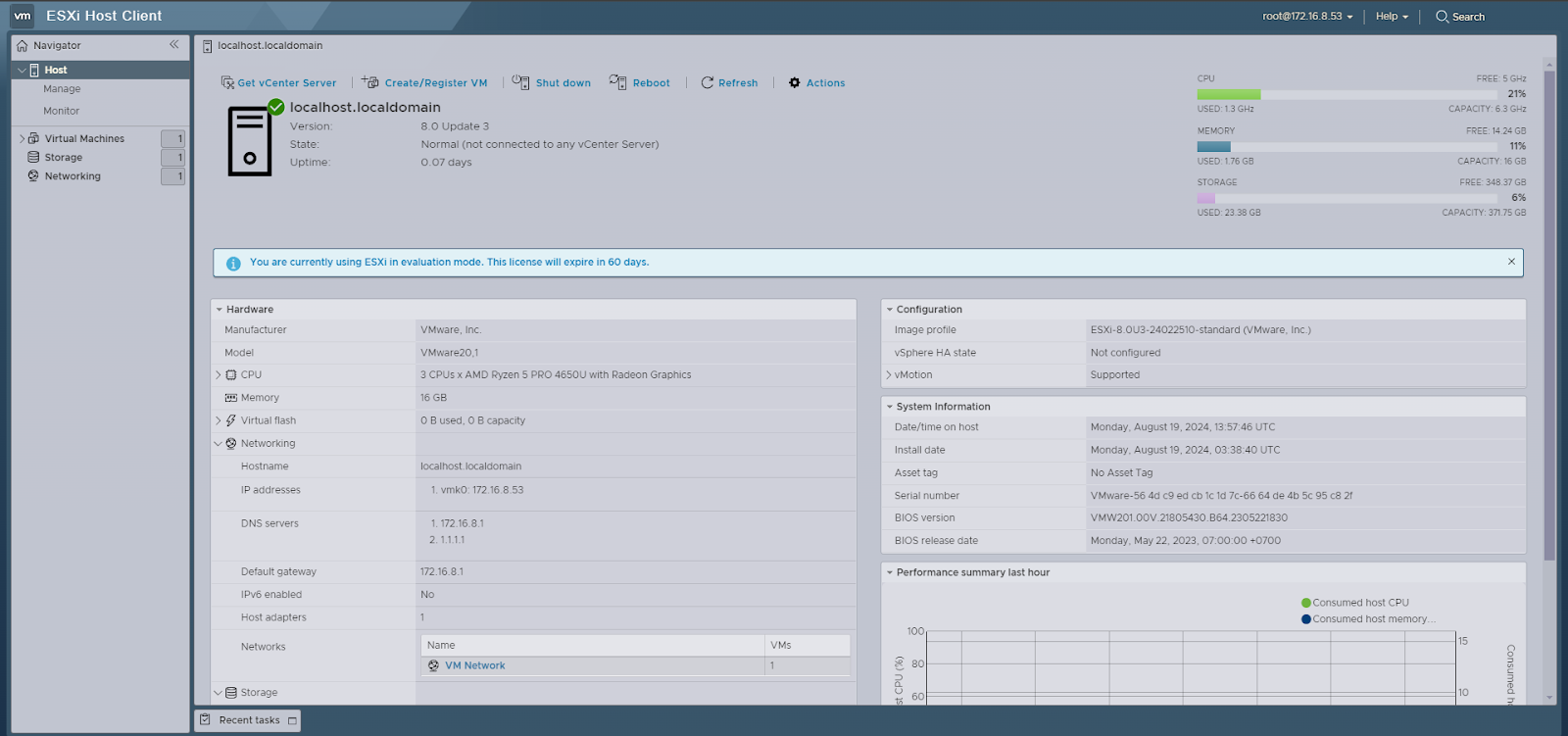
Task: Click the large host server icon
Action: (250, 140)
